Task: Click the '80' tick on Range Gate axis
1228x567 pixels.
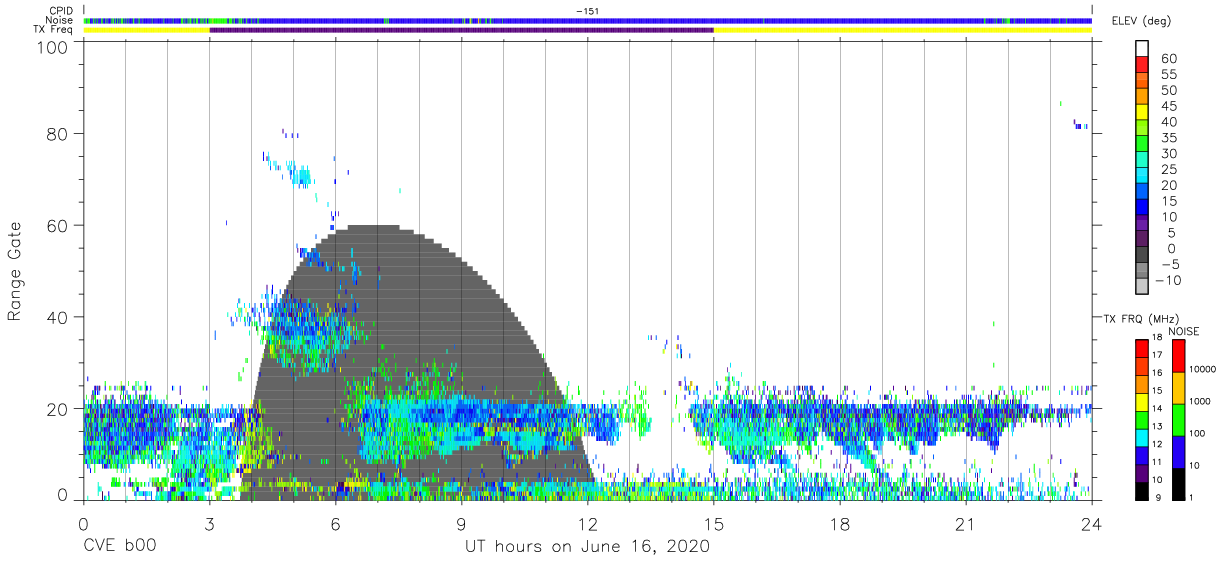Action: click(x=57, y=134)
